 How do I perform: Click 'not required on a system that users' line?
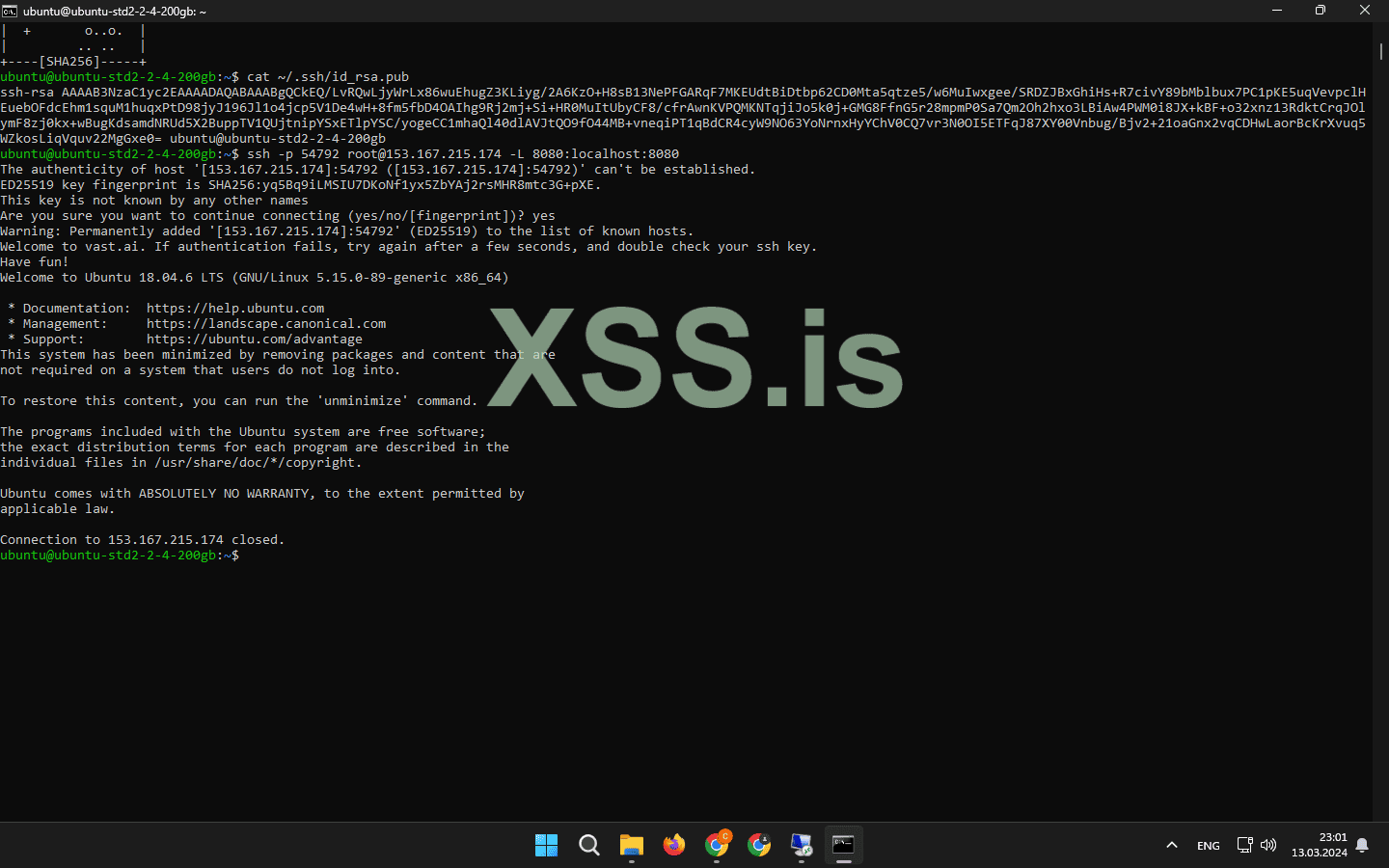pos(200,370)
